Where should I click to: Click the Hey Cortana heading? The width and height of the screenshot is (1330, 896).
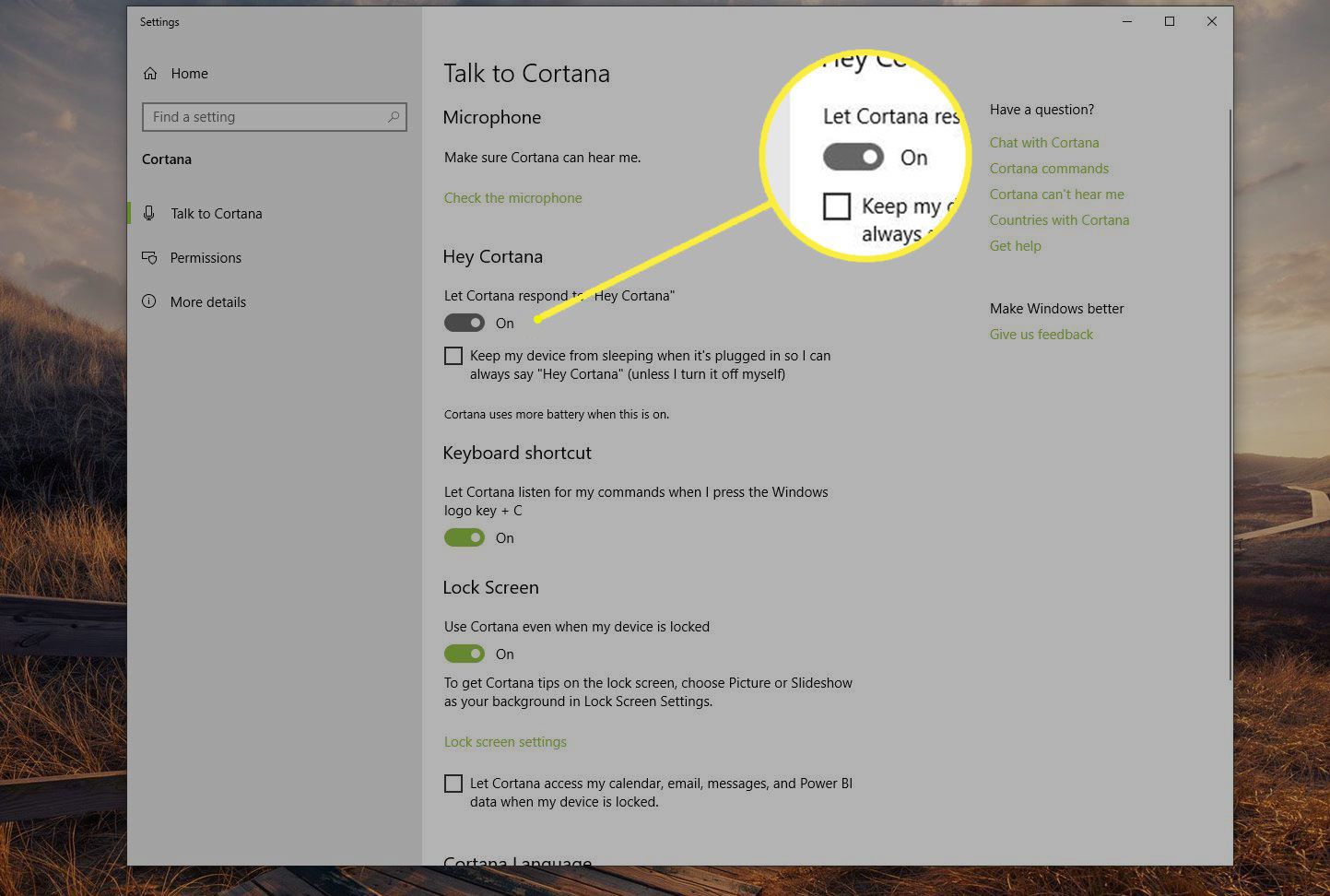tap(492, 257)
